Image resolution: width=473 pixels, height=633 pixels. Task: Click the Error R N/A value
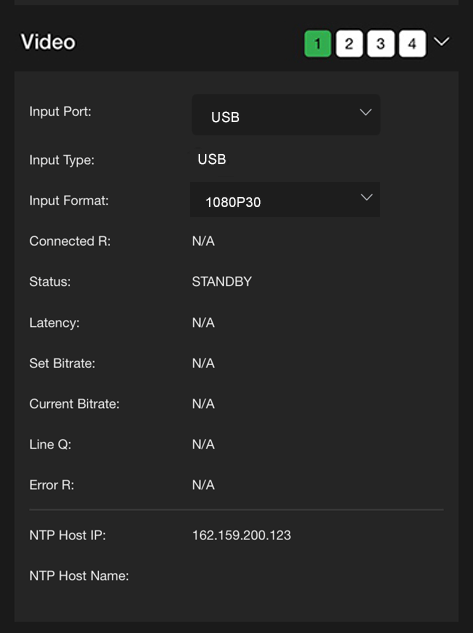click(x=203, y=485)
